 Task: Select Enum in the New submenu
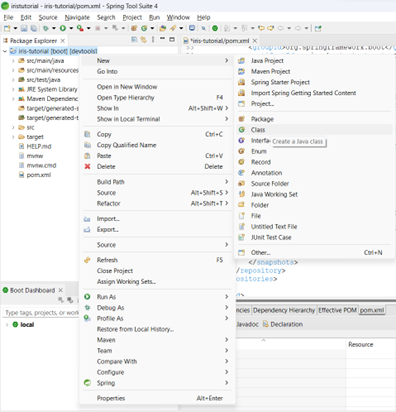pos(314,151)
